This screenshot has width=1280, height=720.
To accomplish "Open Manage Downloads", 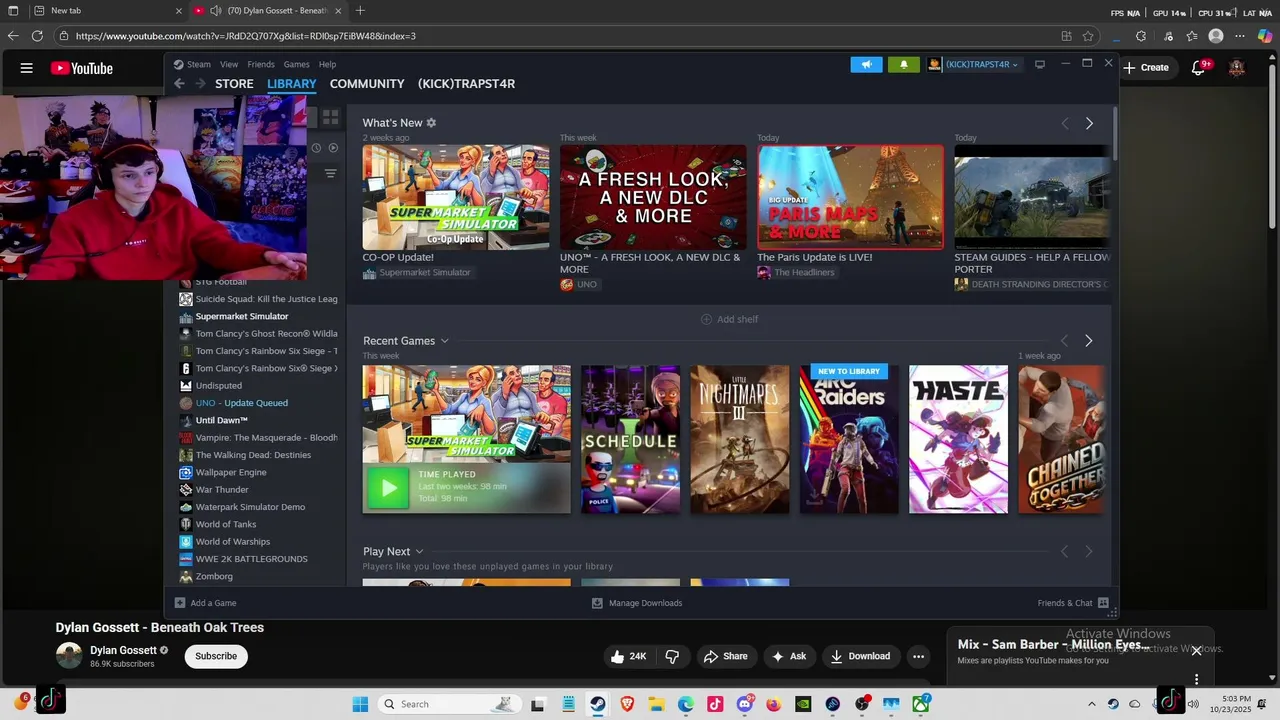I will coord(637,603).
